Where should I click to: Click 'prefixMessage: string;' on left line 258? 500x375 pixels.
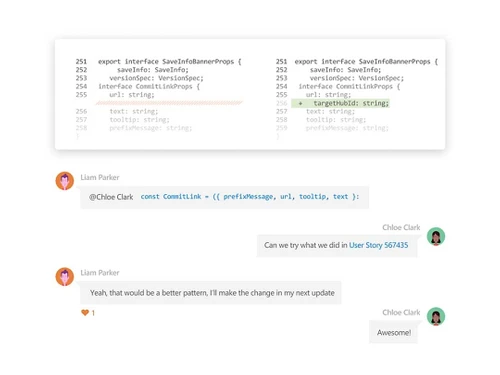tap(151, 128)
